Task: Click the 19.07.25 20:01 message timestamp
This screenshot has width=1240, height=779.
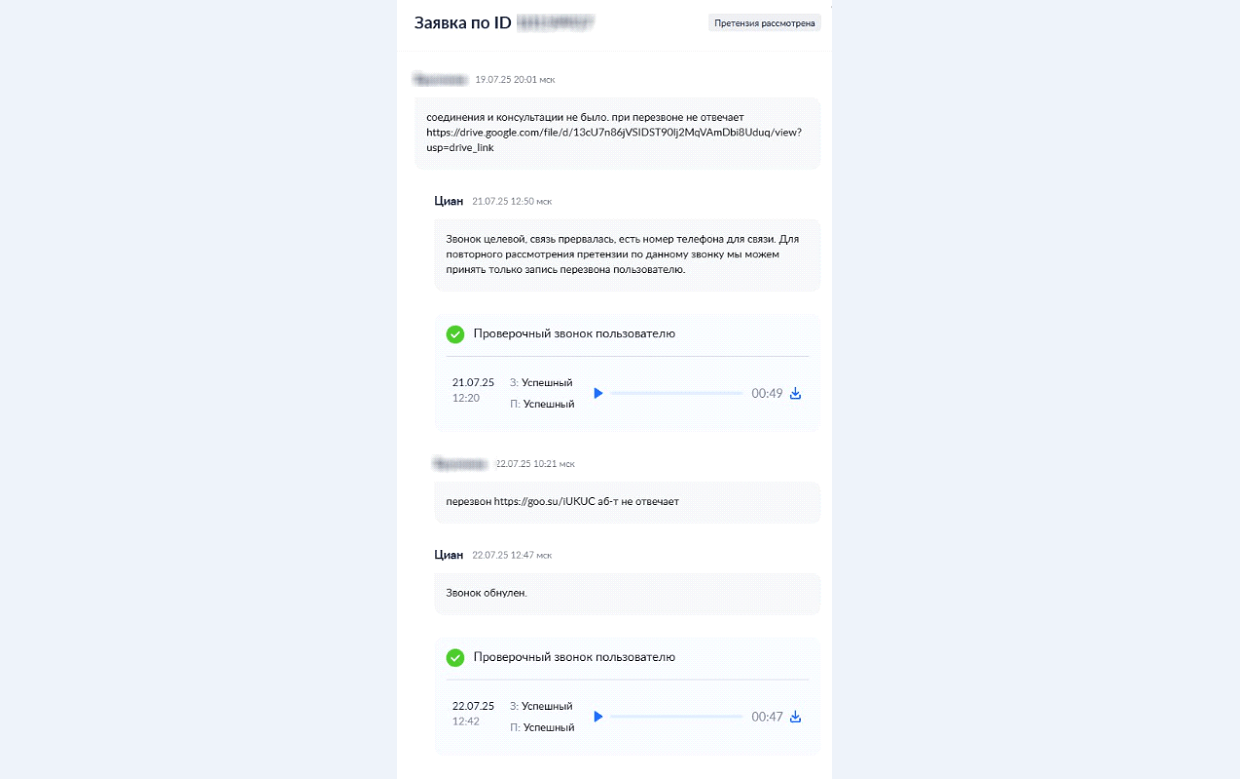Action: (515, 79)
